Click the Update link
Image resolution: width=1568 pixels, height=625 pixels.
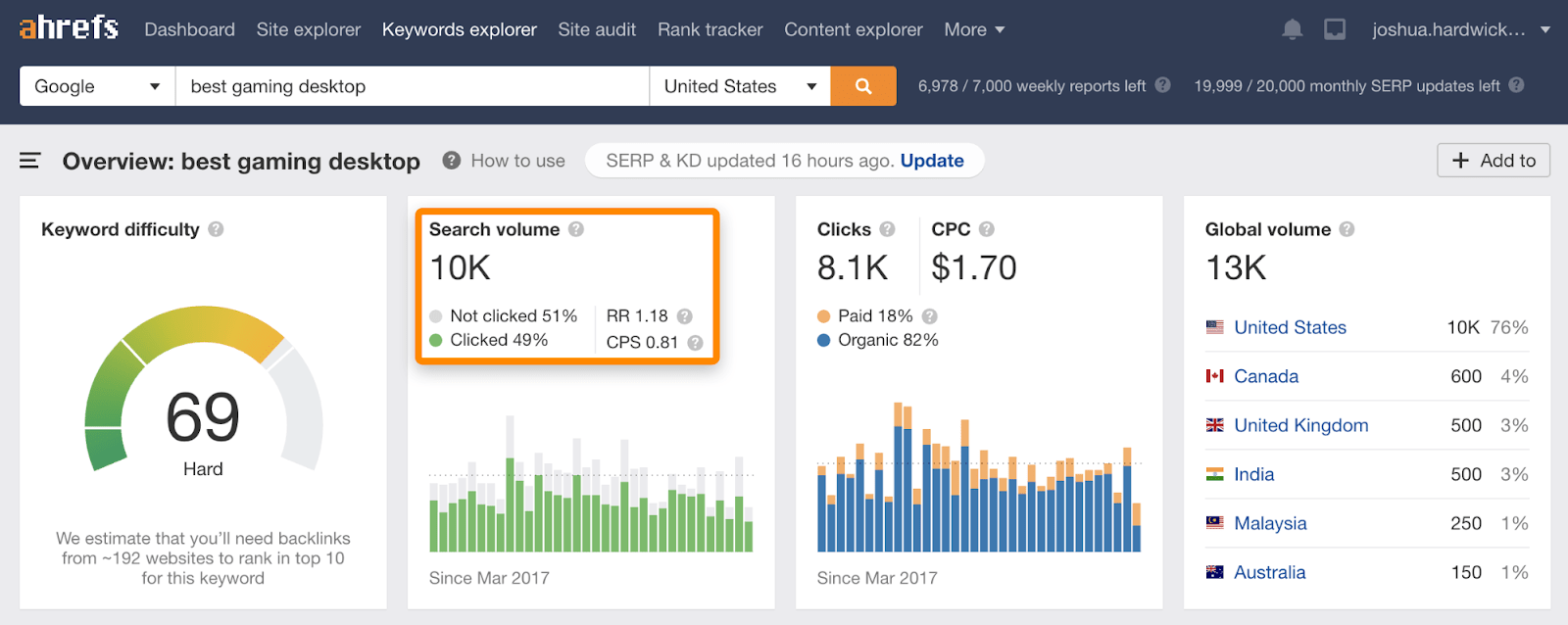click(932, 161)
